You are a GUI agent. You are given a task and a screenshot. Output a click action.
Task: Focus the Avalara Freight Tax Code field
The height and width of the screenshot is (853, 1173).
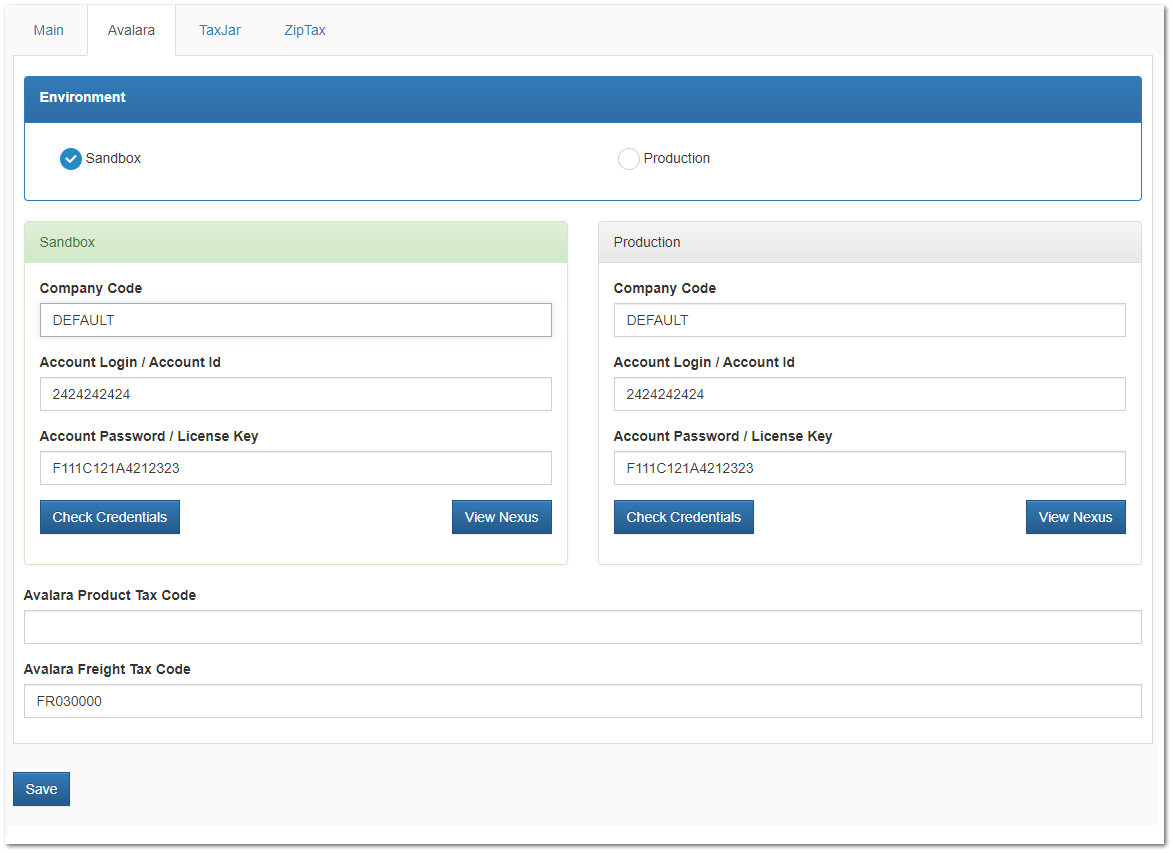tap(583, 701)
